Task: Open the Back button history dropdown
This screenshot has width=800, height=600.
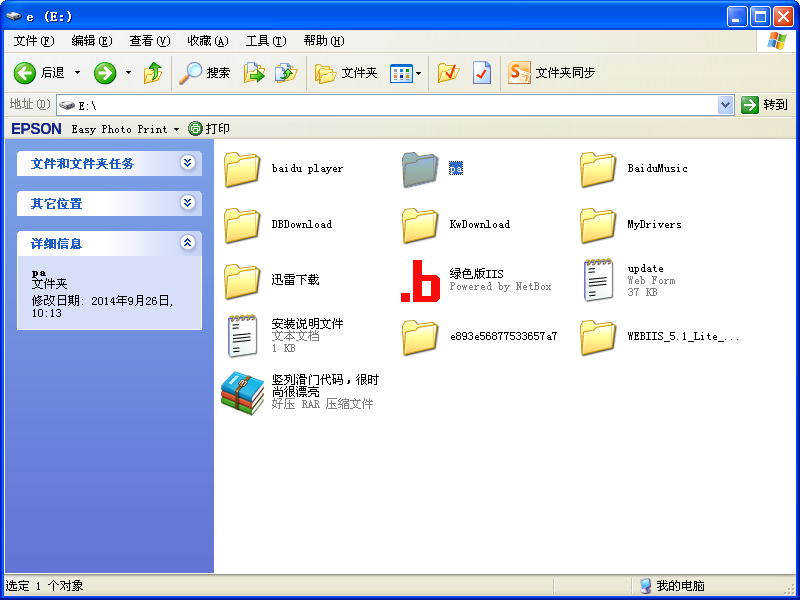Action: click(x=78, y=73)
